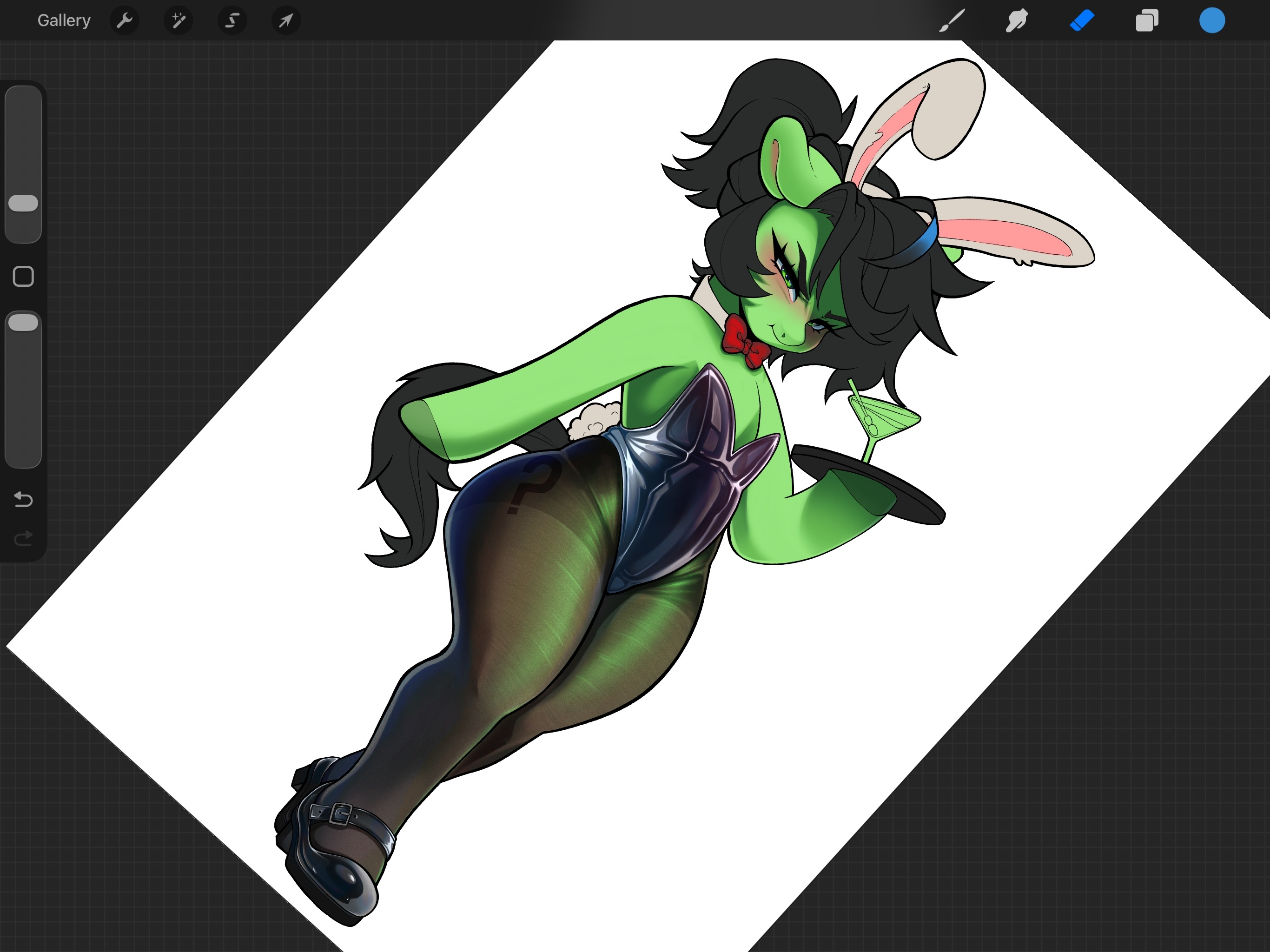Image resolution: width=1270 pixels, height=952 pixels.
Task: Open the Layers panel icon
Action: point(1146,20)
